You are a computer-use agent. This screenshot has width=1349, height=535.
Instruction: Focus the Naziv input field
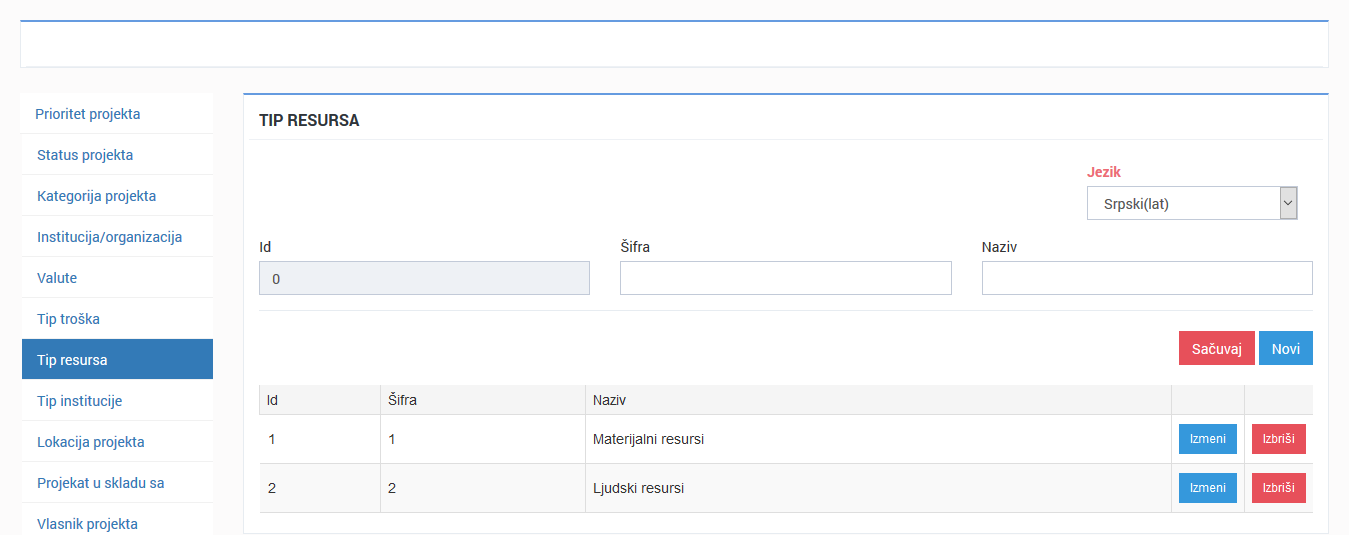click(x=1146, y=279)
